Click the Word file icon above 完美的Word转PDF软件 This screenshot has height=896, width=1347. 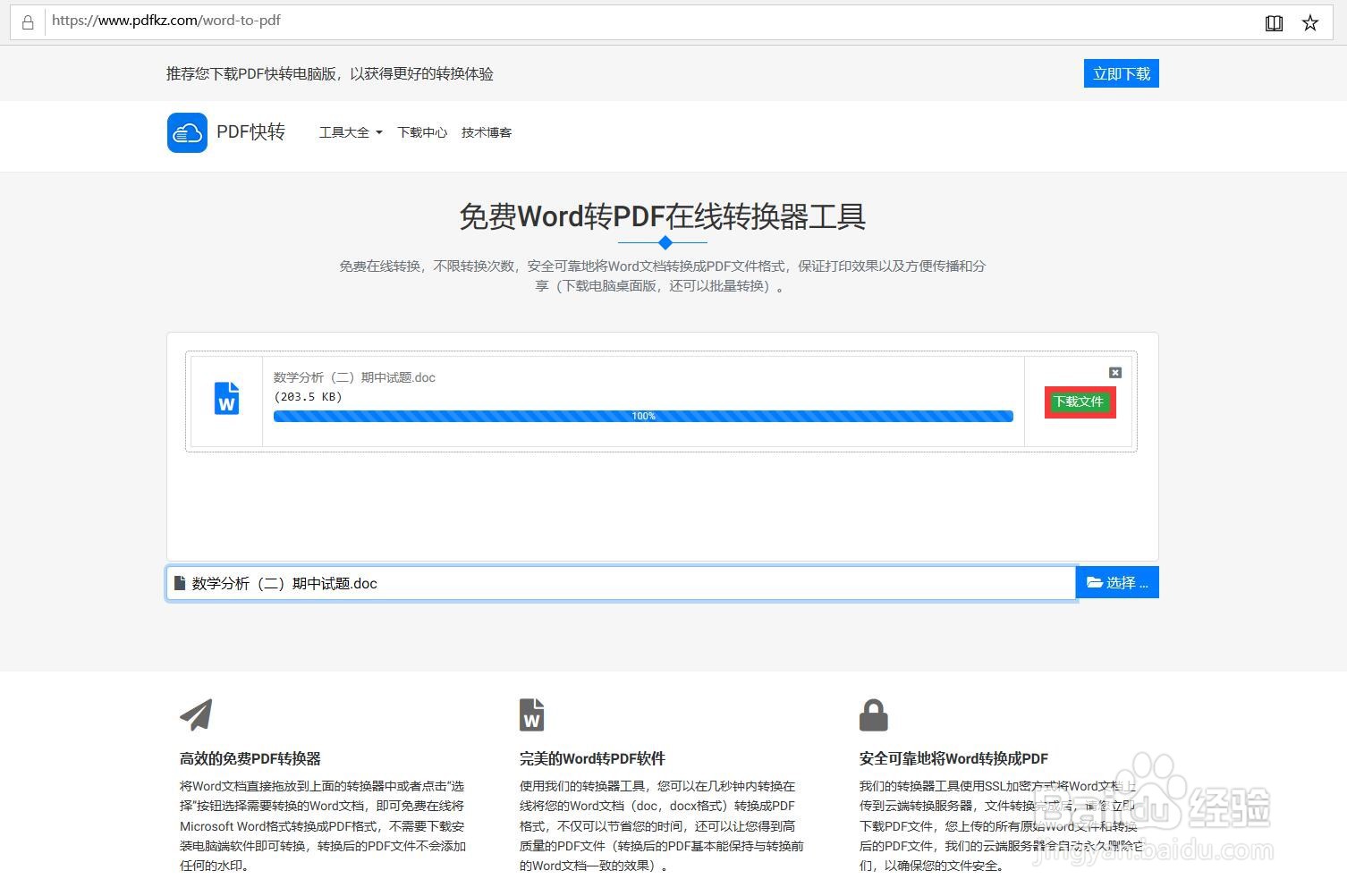point(531,714)
